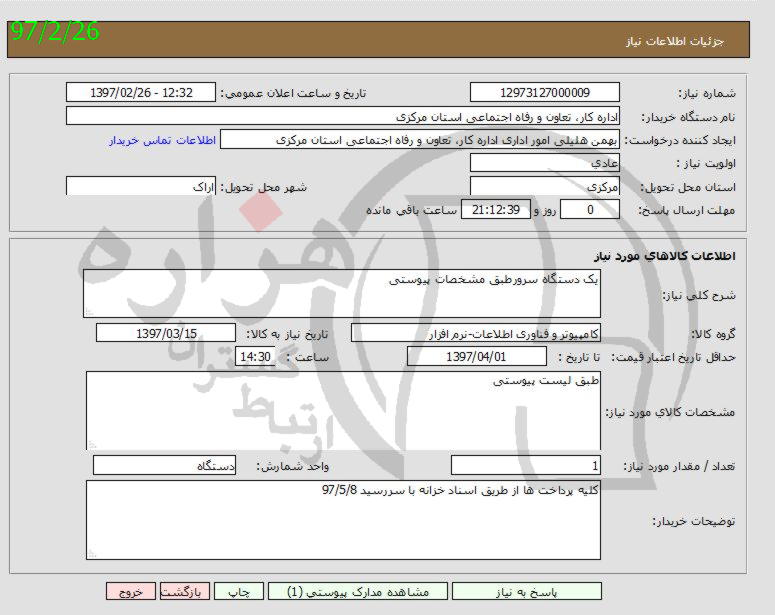Click the چاپ print button
Screen dimensions: 775x615
pos(239,591)
